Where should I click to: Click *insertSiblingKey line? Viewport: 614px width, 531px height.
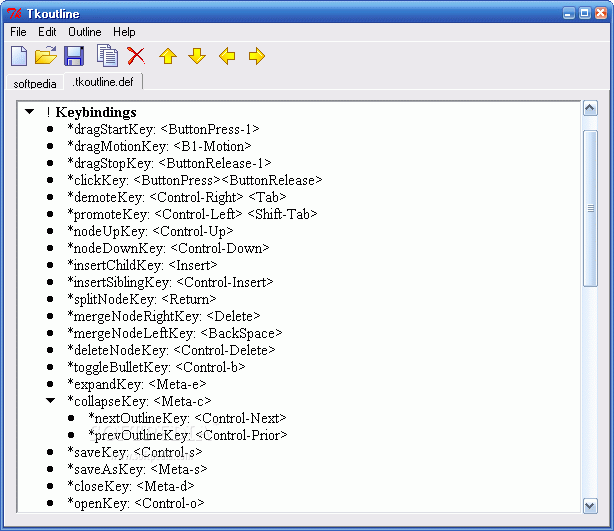[170, 282]
